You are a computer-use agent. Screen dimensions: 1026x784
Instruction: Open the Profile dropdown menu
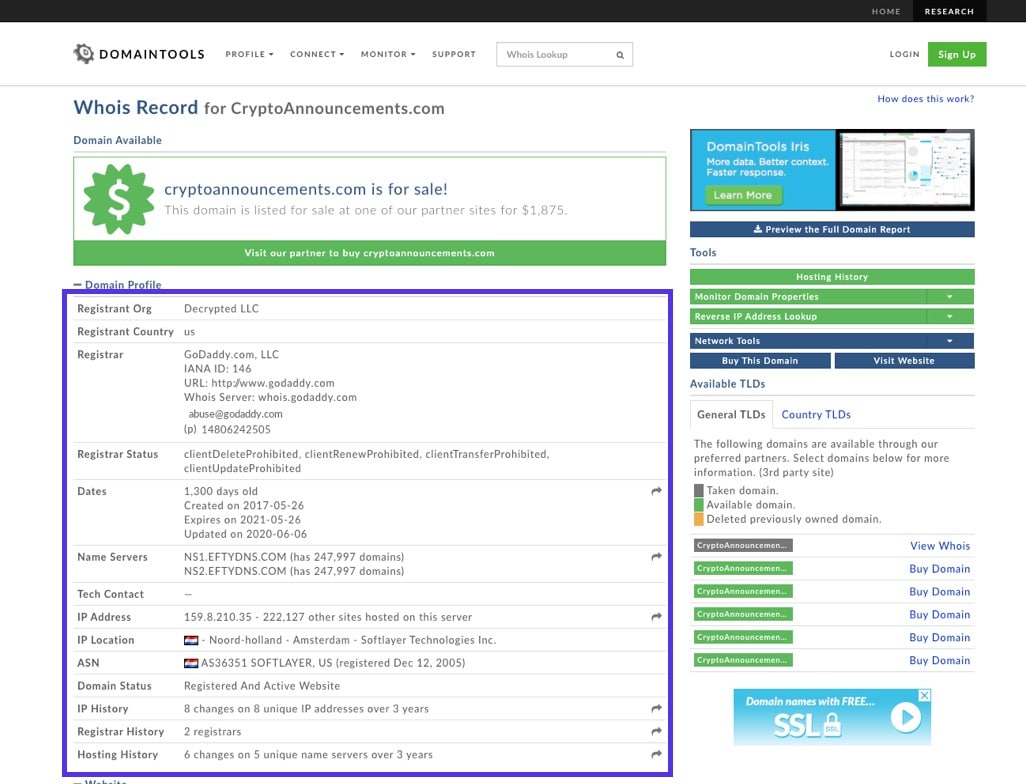coord(249,54)
